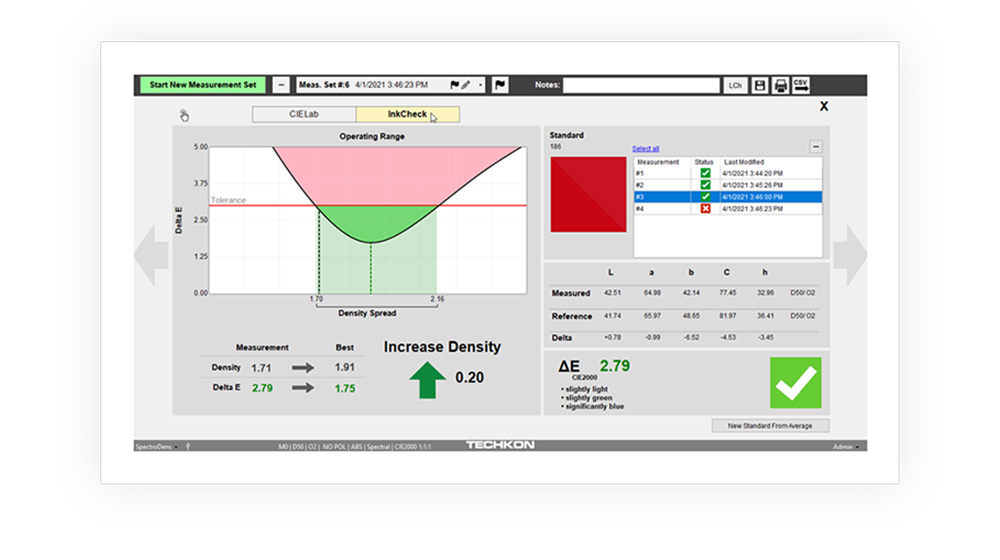
Task: Click the flag button beside measurement set dropdown
Action: pyautogui.click(x=501, y=86)
